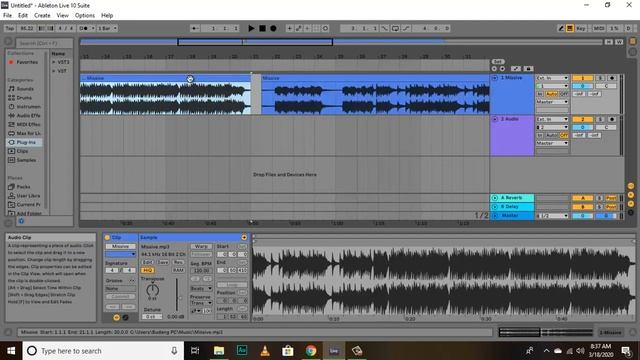Click the sample Edit button

coord(148,262)
